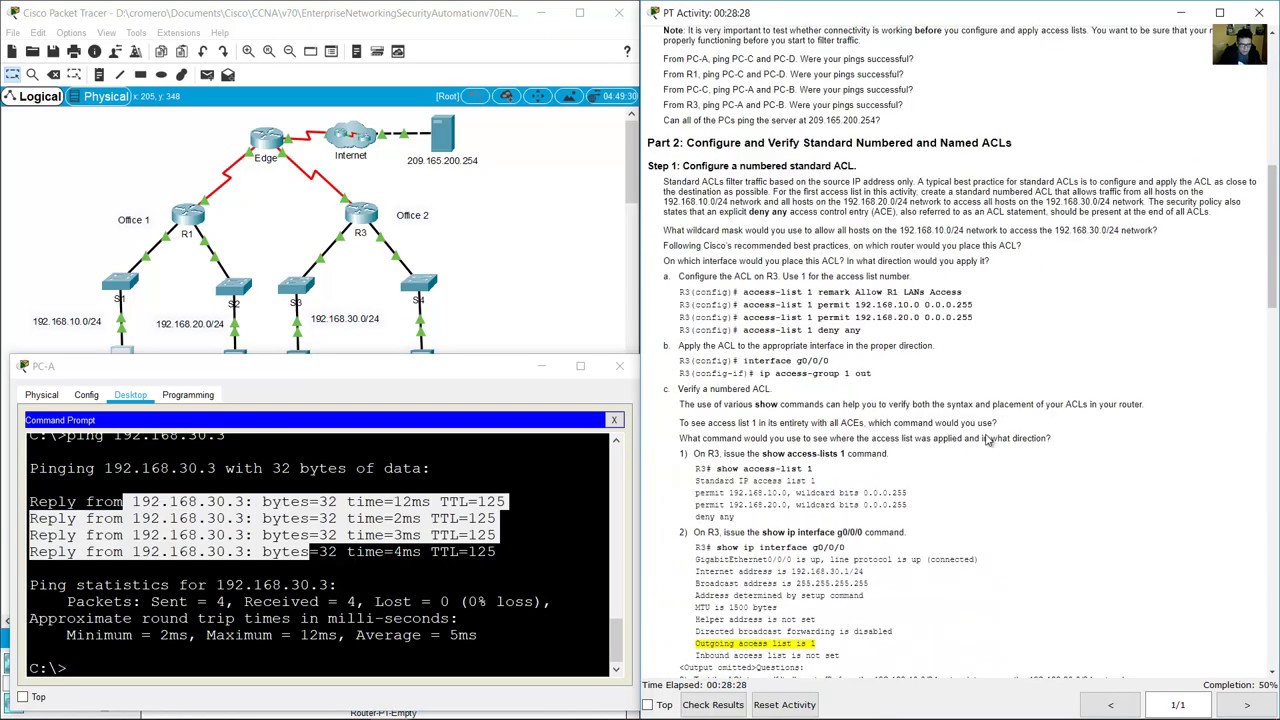The height and width of the screenshot is (720, 1280).
Task: Click the Check Results button
Action: click(x=713, y=705)
